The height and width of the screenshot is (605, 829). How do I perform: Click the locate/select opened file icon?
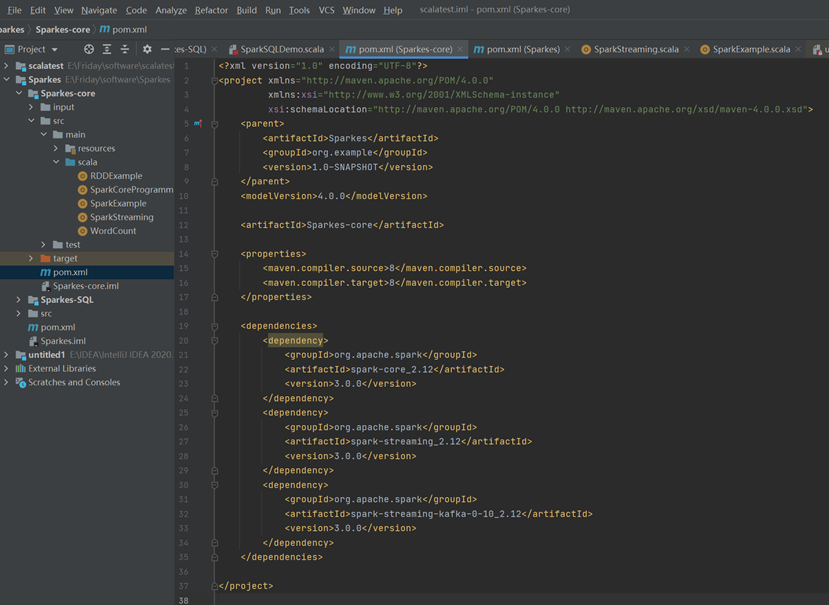[89, 49]
